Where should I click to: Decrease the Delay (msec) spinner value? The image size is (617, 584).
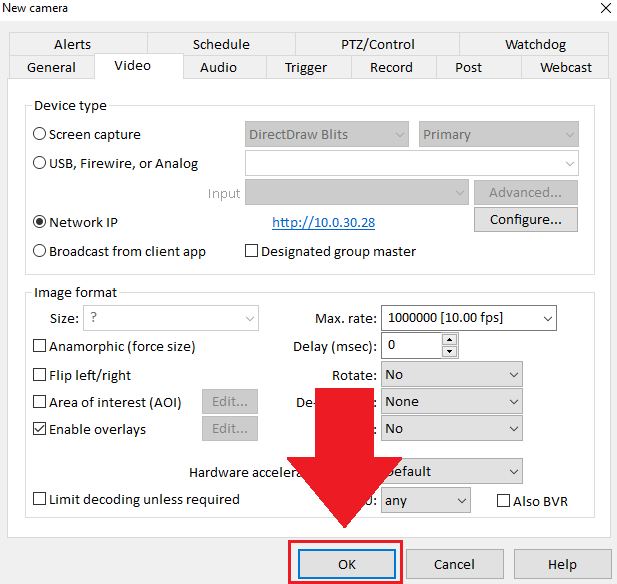(449, 351)
